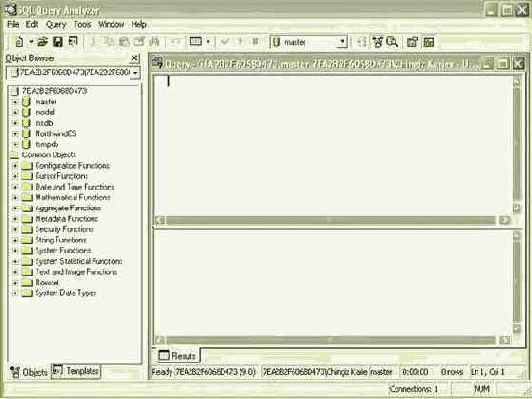This screenshot has height=399, width=532.
Task: Click the Find binoculars toolbar icon
Action: click(x=155, y=42)
